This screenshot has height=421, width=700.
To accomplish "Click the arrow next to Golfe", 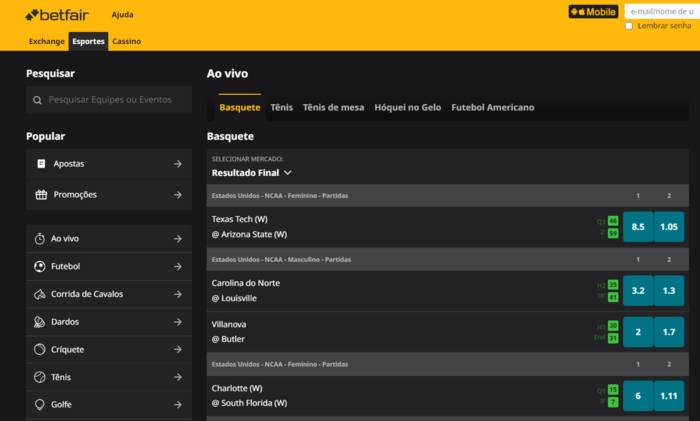I will tap(178, 404).
